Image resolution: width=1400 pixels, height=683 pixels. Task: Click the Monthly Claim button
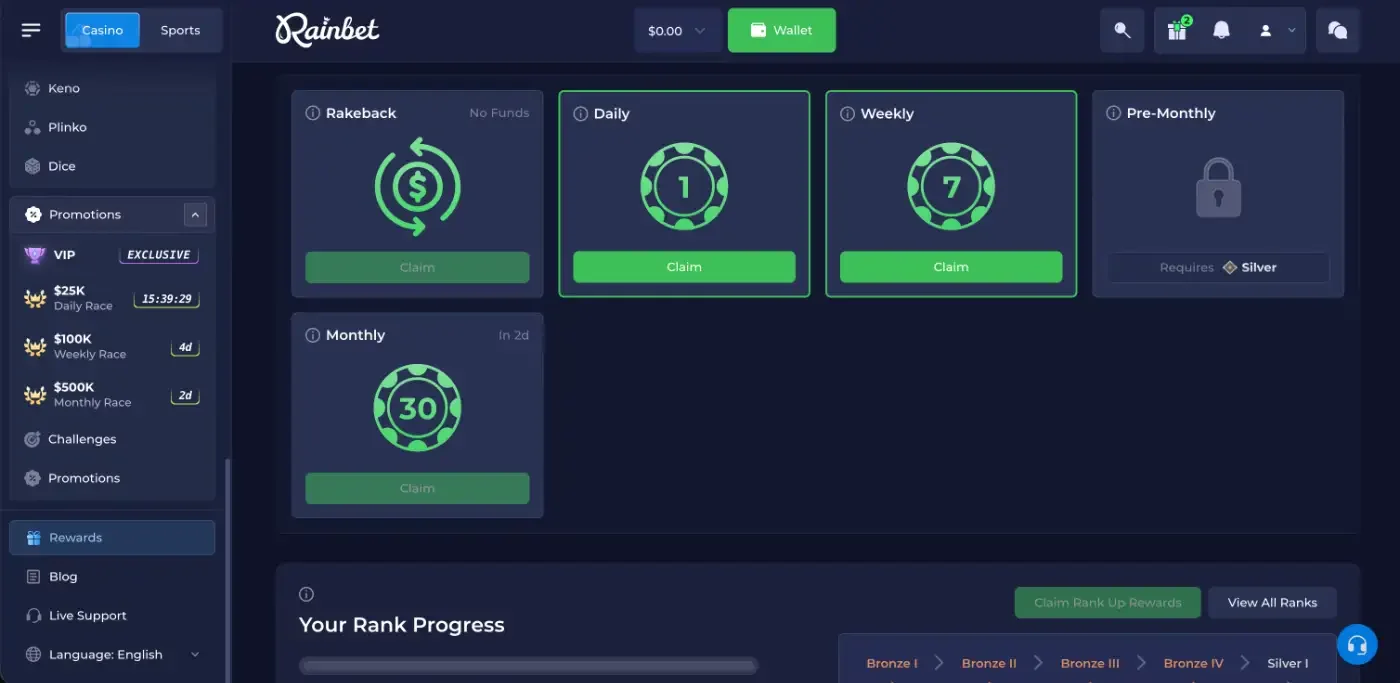point(417,488)
